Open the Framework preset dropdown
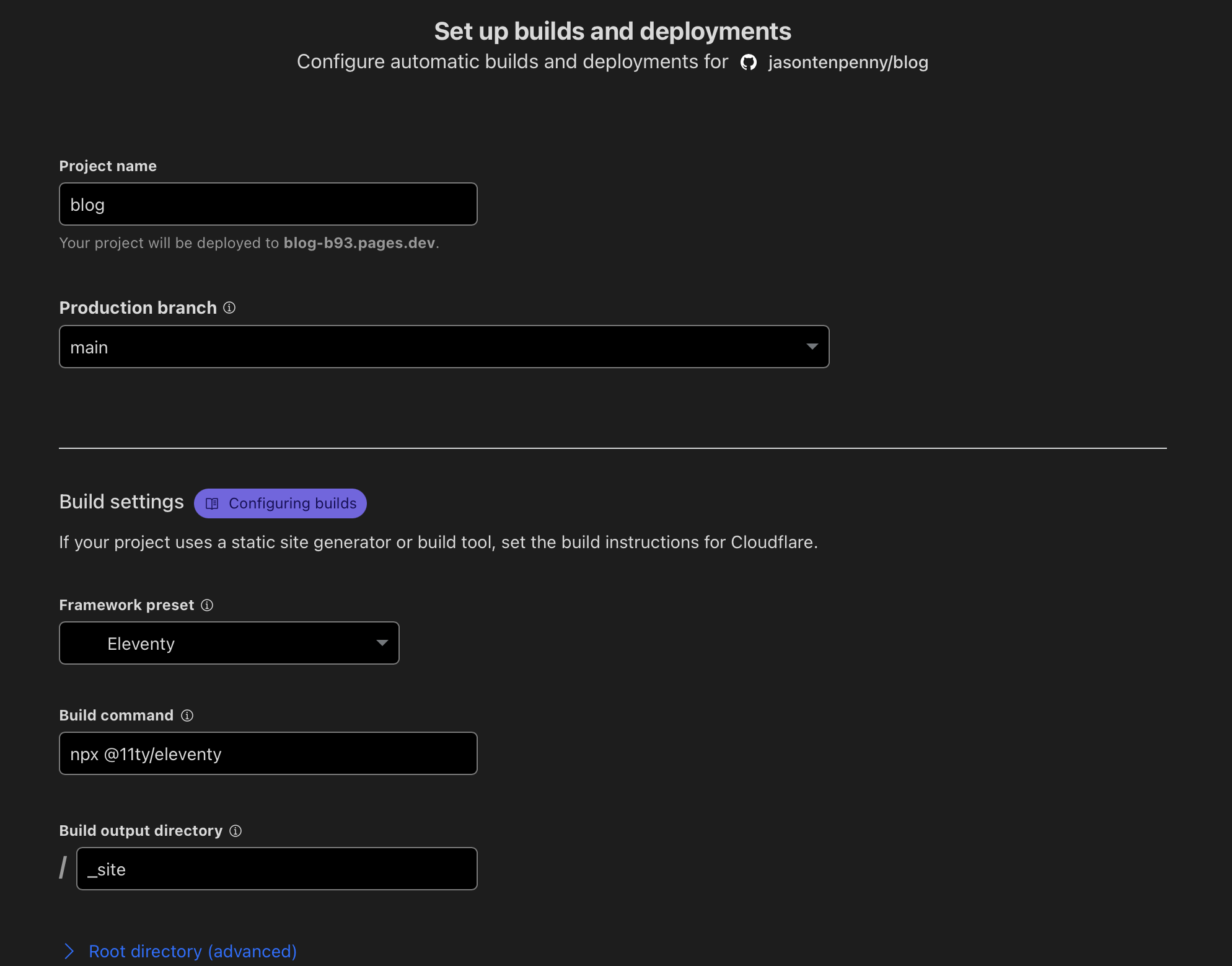Image resolution: width=1232 pixels, height=966 pixels. pos(229,644)
